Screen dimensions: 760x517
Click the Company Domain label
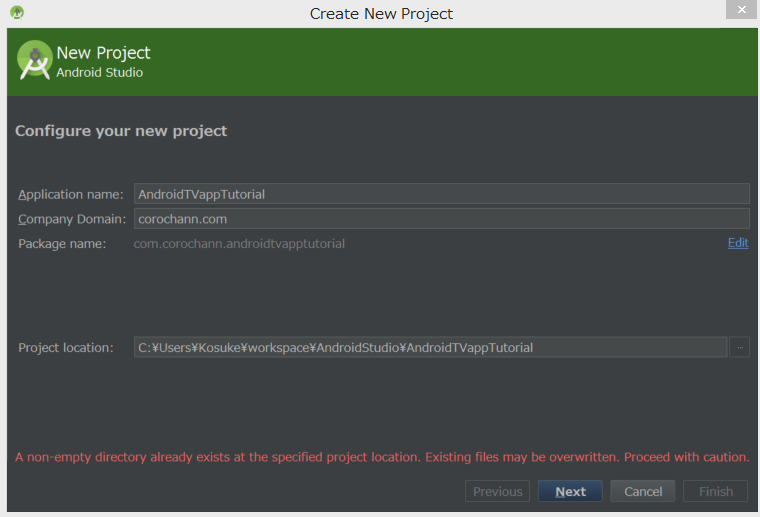(72, 219)
